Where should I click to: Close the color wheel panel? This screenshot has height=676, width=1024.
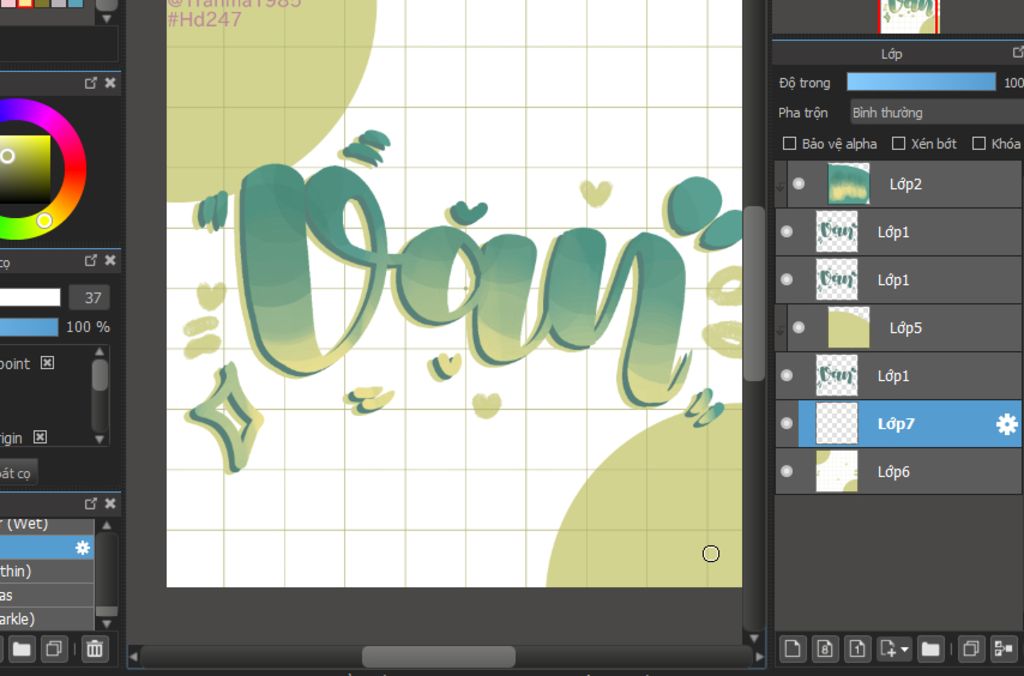coord(110,83)
